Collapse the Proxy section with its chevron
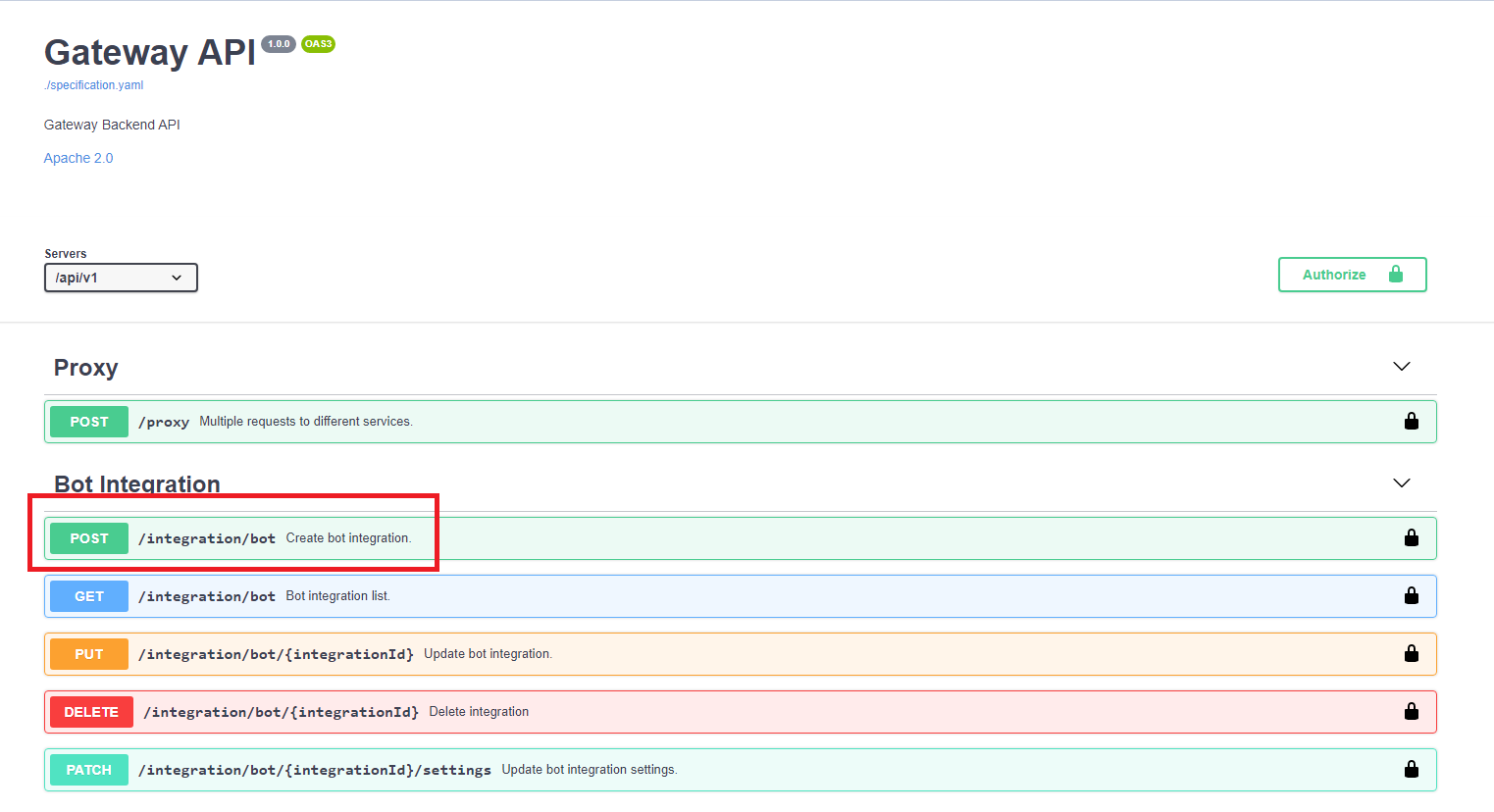 (1401, 367)
